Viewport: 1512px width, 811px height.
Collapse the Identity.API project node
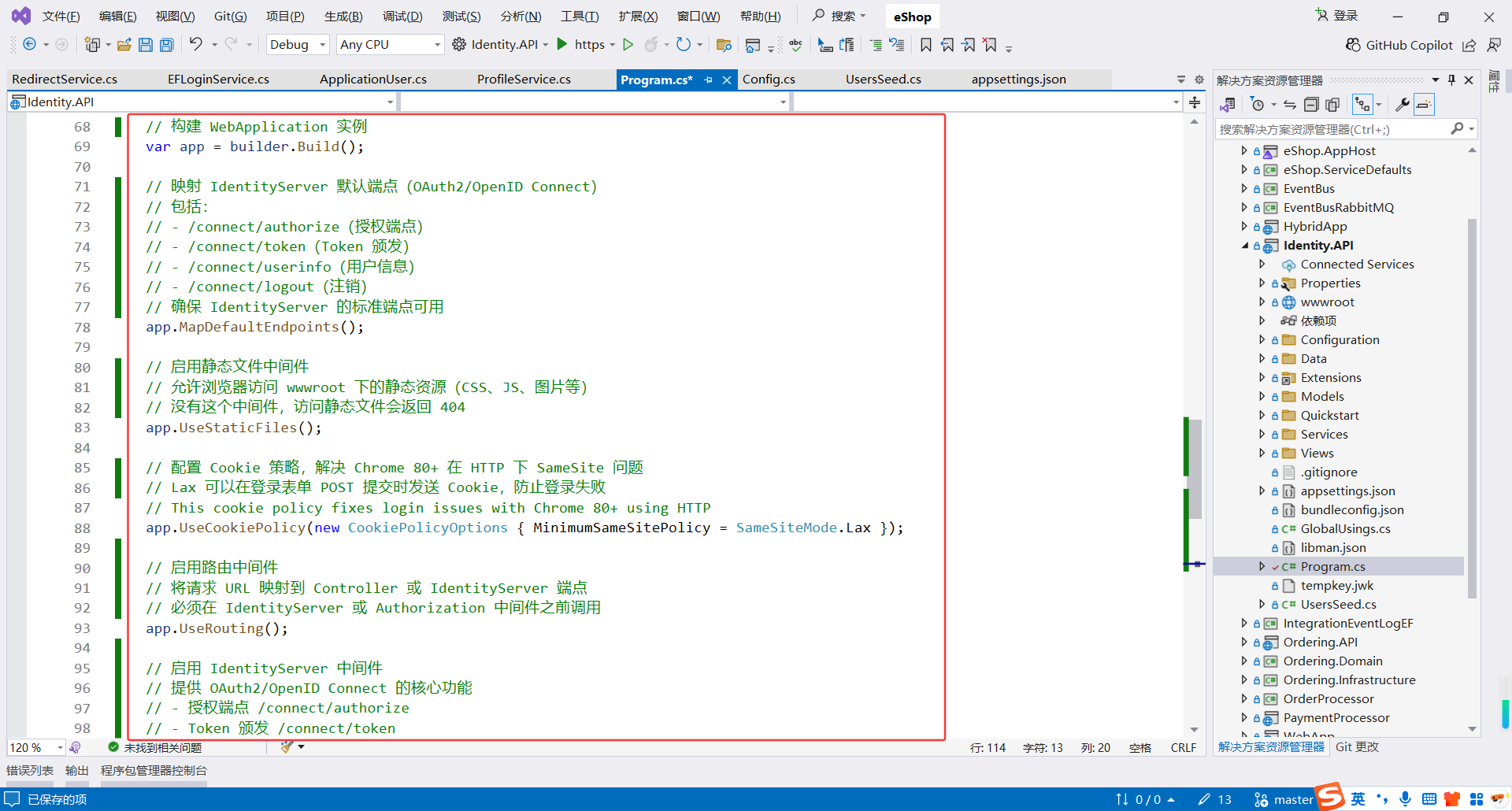1245,246
